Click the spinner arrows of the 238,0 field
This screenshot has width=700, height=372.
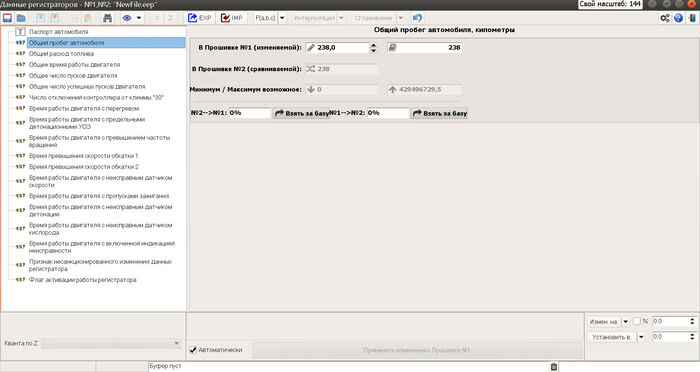373,48
